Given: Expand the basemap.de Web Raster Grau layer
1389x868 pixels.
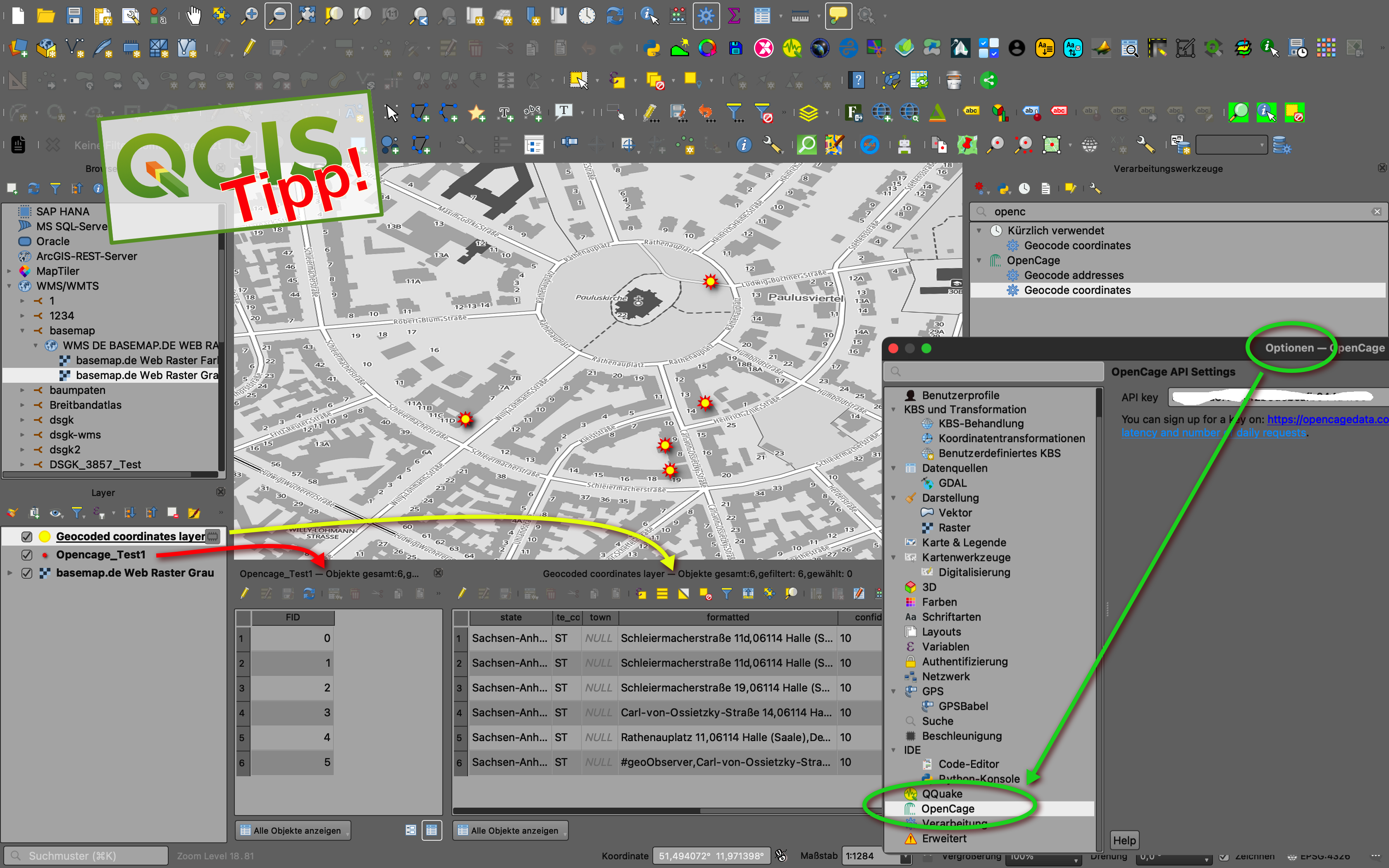Looking at the screenshot, I should pos(10,573).
